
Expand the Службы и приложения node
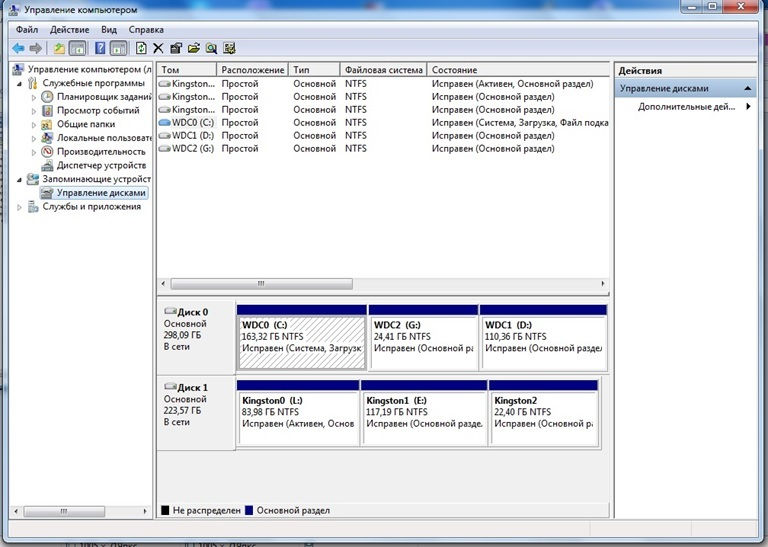(19, 207)
